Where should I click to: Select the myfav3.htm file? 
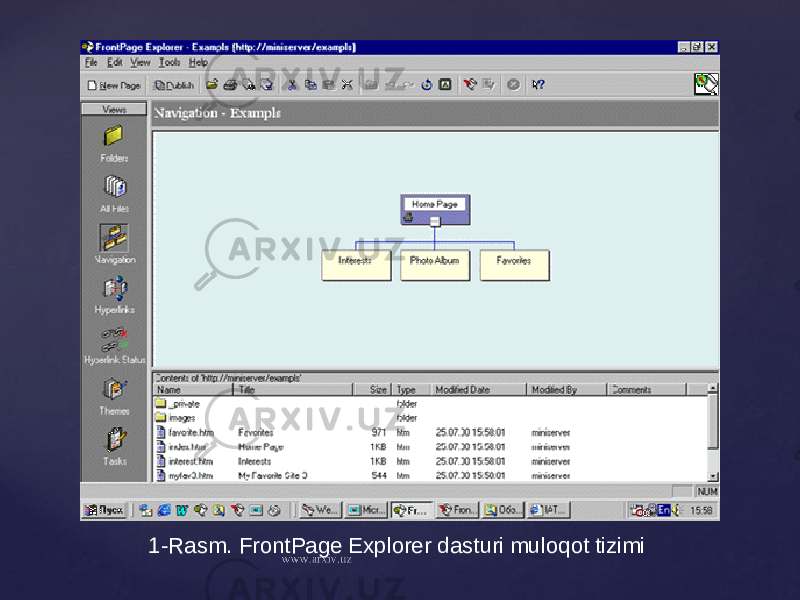click(431, 476)
